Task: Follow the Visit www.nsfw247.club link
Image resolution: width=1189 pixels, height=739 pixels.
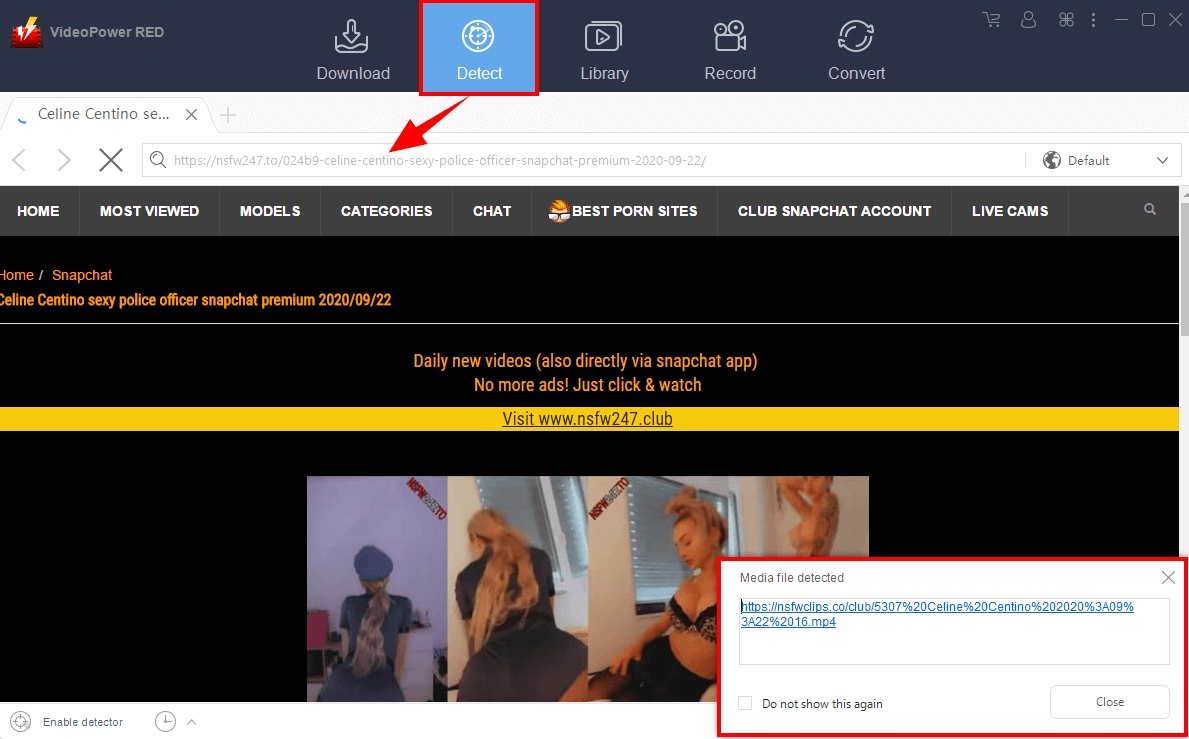Action: [587, 419]
